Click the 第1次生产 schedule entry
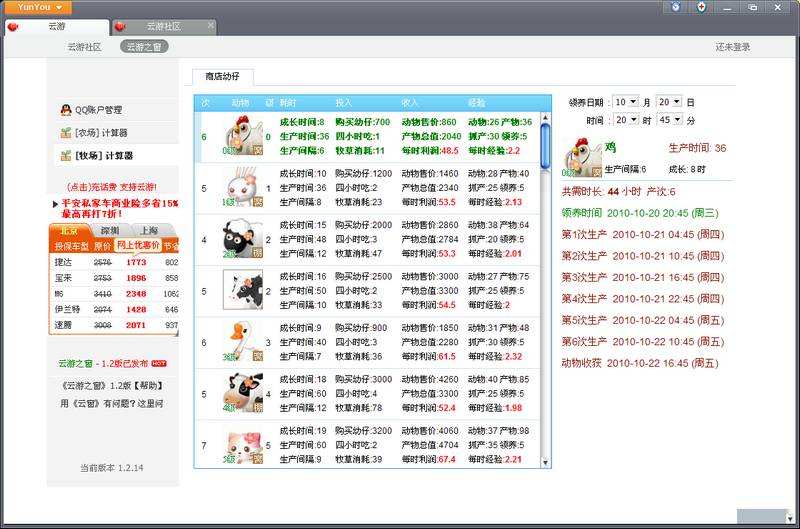Viewport: 800px width, 529px height. [642, 235]
